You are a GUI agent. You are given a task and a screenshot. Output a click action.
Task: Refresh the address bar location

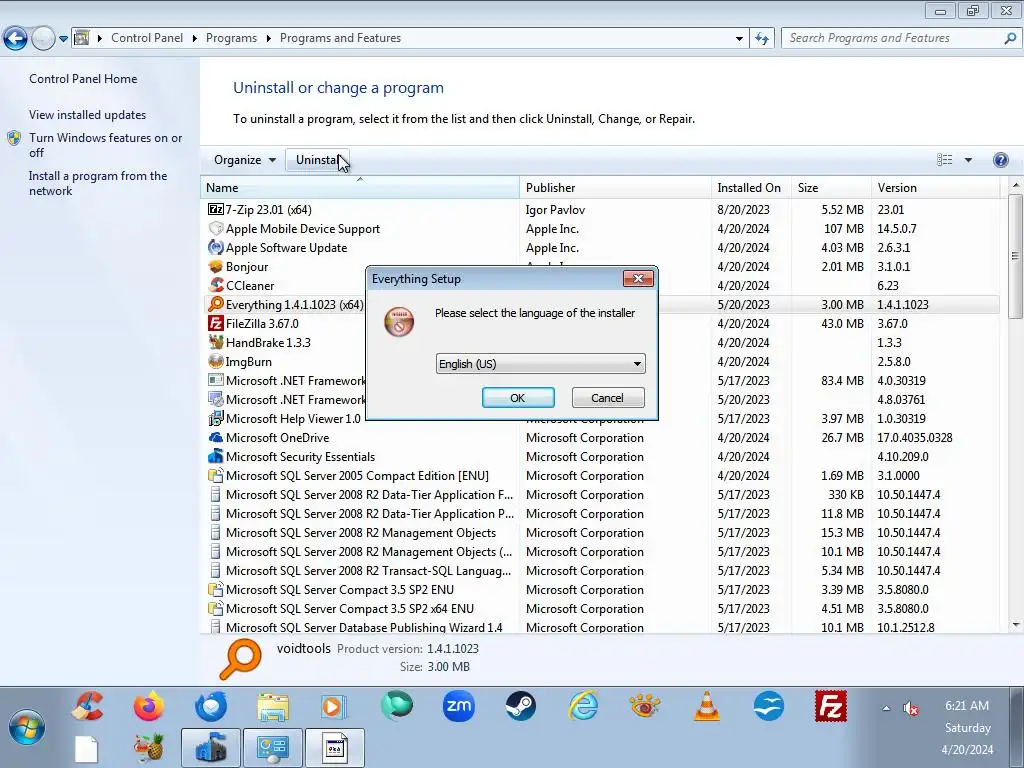point(761,39)
